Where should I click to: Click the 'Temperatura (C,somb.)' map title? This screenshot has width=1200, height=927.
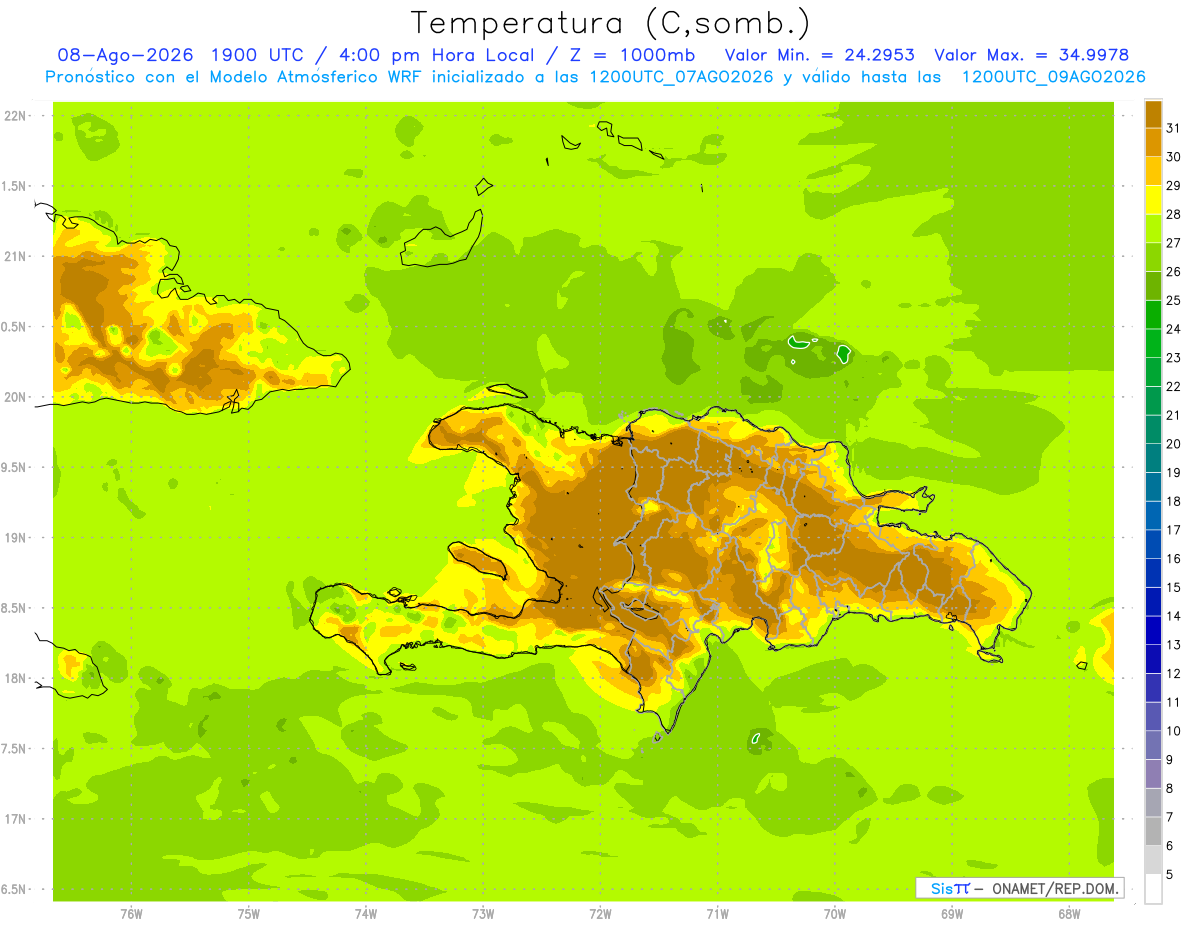click(x=612, y=23)
